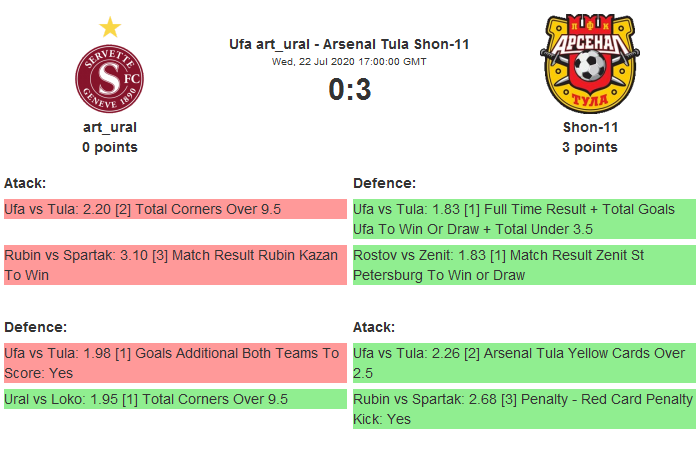Screen dimensions: 700x460
Task: Select the Ural vs Loko corners bet
Action: [x=175, y=400]
